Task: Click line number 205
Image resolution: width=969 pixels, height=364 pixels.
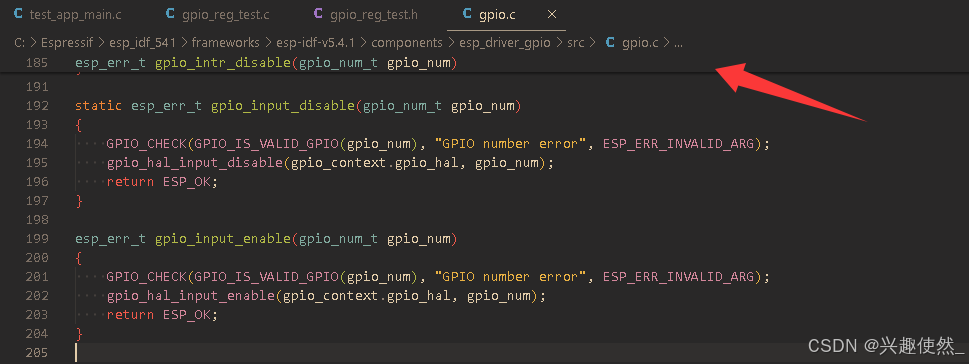Action: pos(38,352)
